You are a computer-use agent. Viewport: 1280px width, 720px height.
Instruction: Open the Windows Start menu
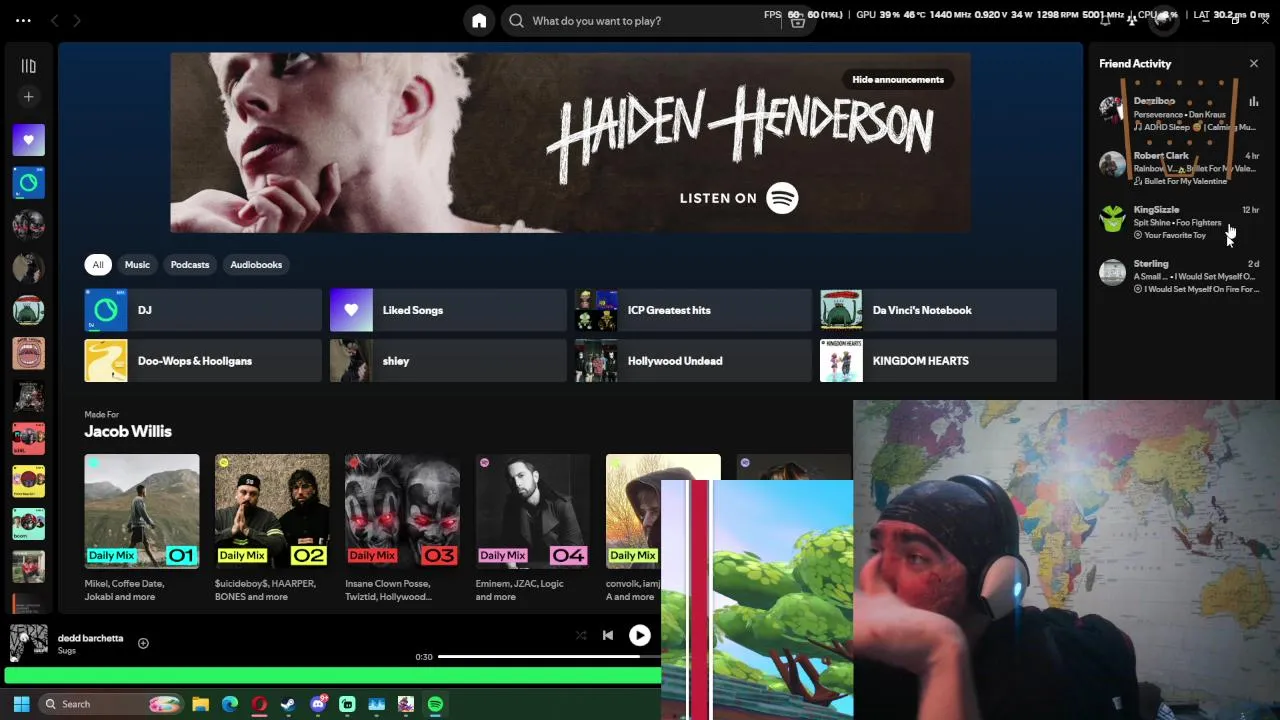(x=21, y=704)
